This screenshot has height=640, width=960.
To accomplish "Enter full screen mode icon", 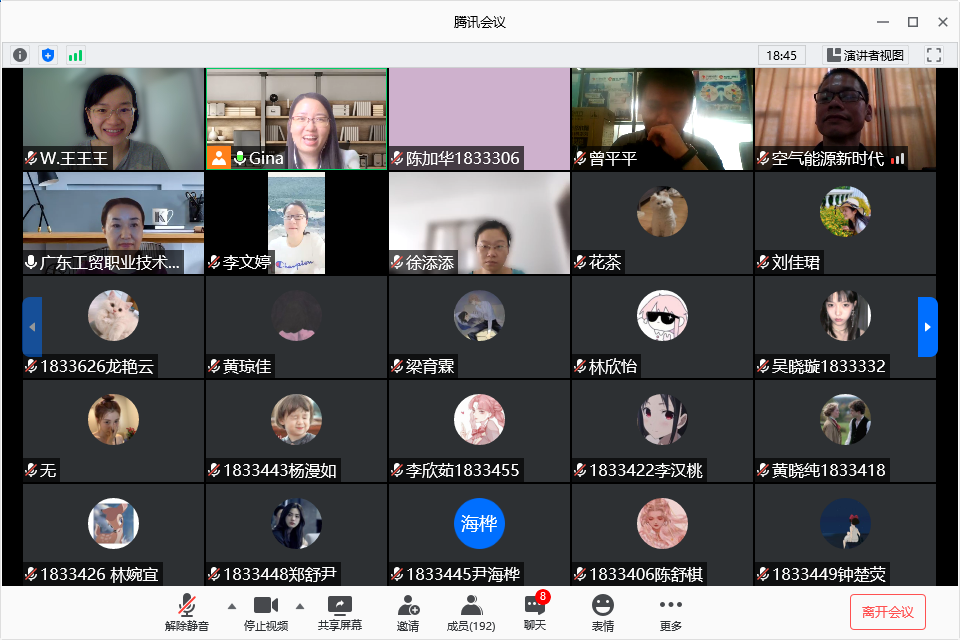I will 934,55.
